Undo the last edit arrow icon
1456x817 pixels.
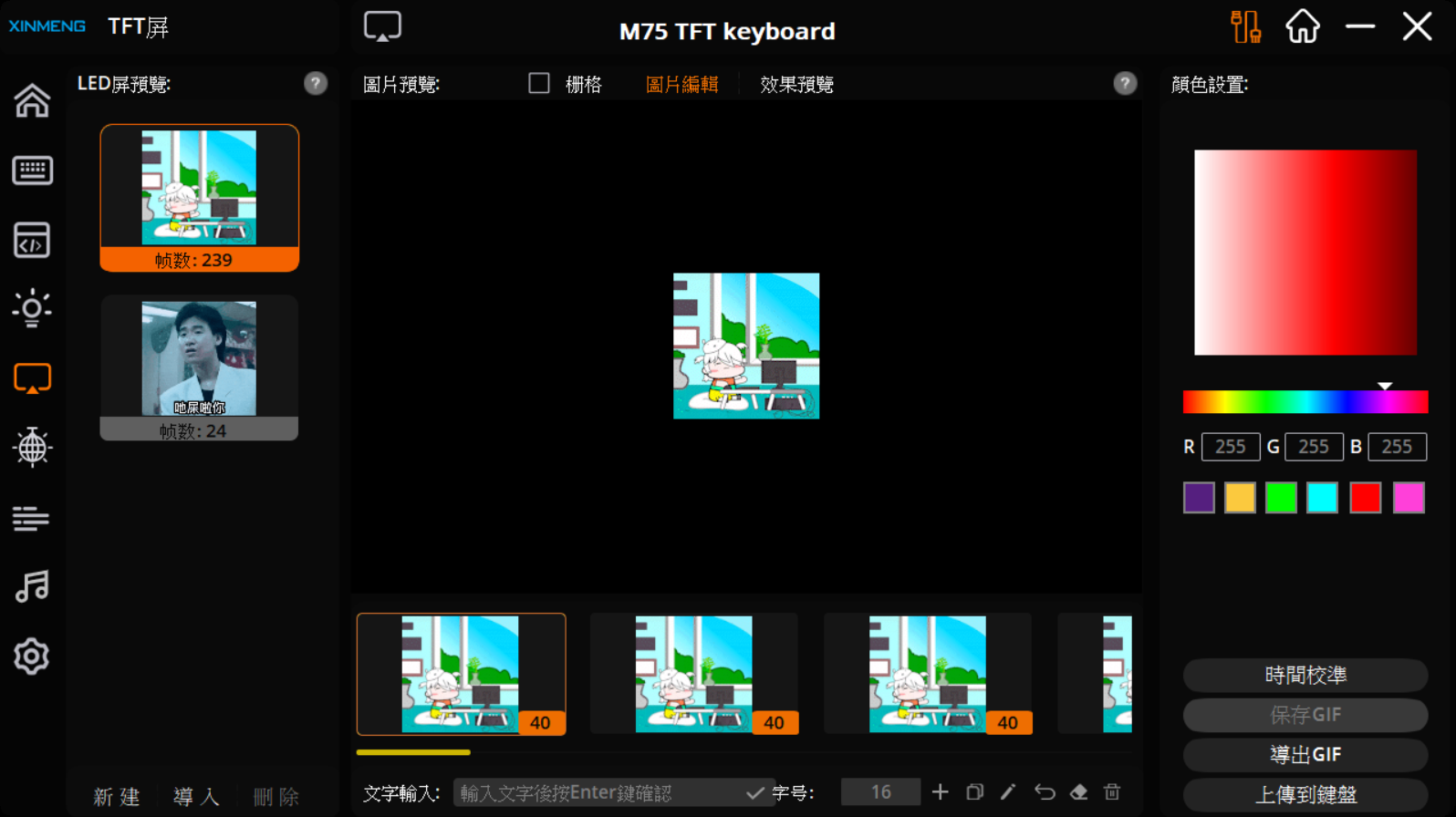(x=1045, y=791)
